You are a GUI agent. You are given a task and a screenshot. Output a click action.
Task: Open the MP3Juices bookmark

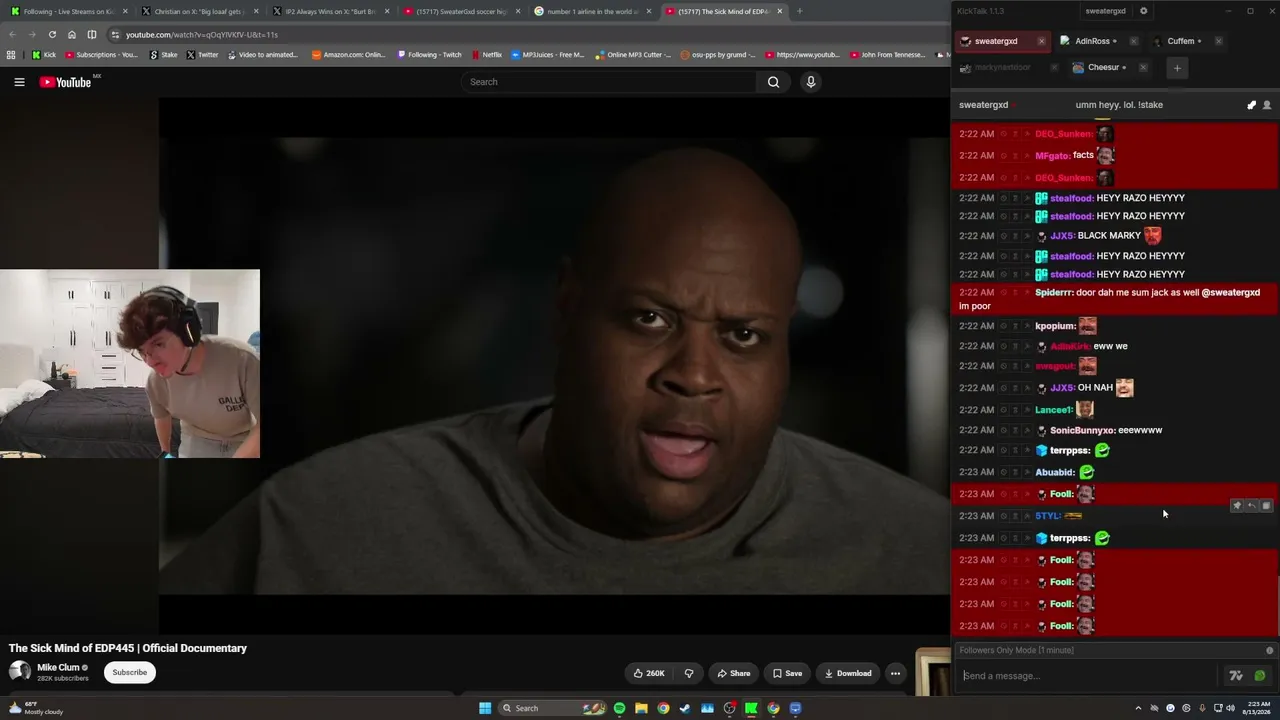point(548,55)
